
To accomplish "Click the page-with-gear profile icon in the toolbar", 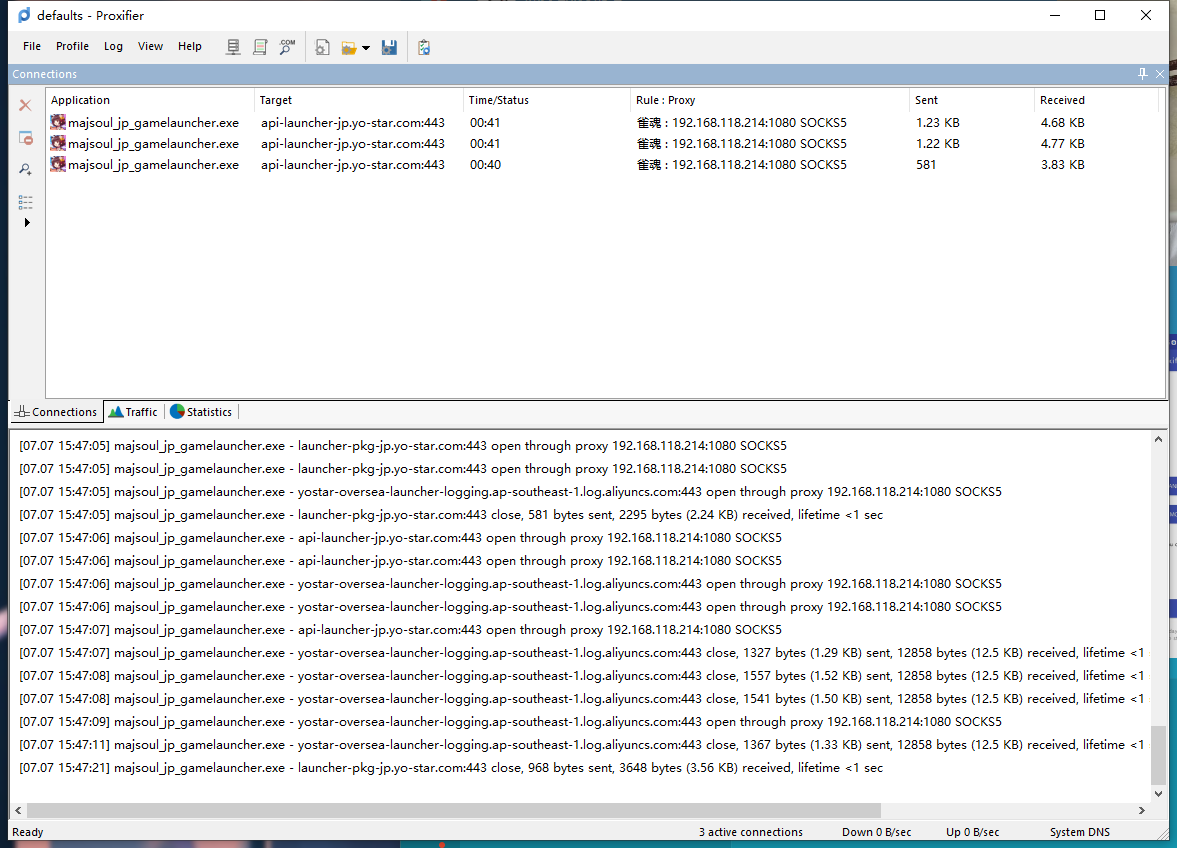I will [322, 47].
